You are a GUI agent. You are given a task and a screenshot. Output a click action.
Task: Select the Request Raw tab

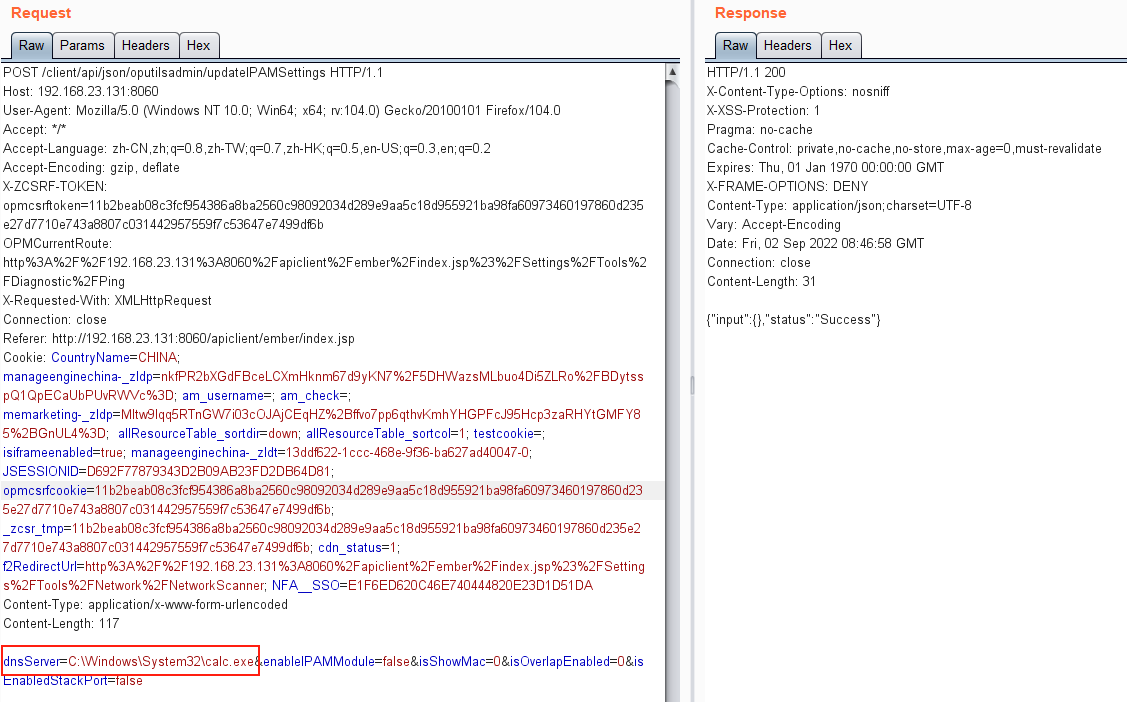[32, 45]
